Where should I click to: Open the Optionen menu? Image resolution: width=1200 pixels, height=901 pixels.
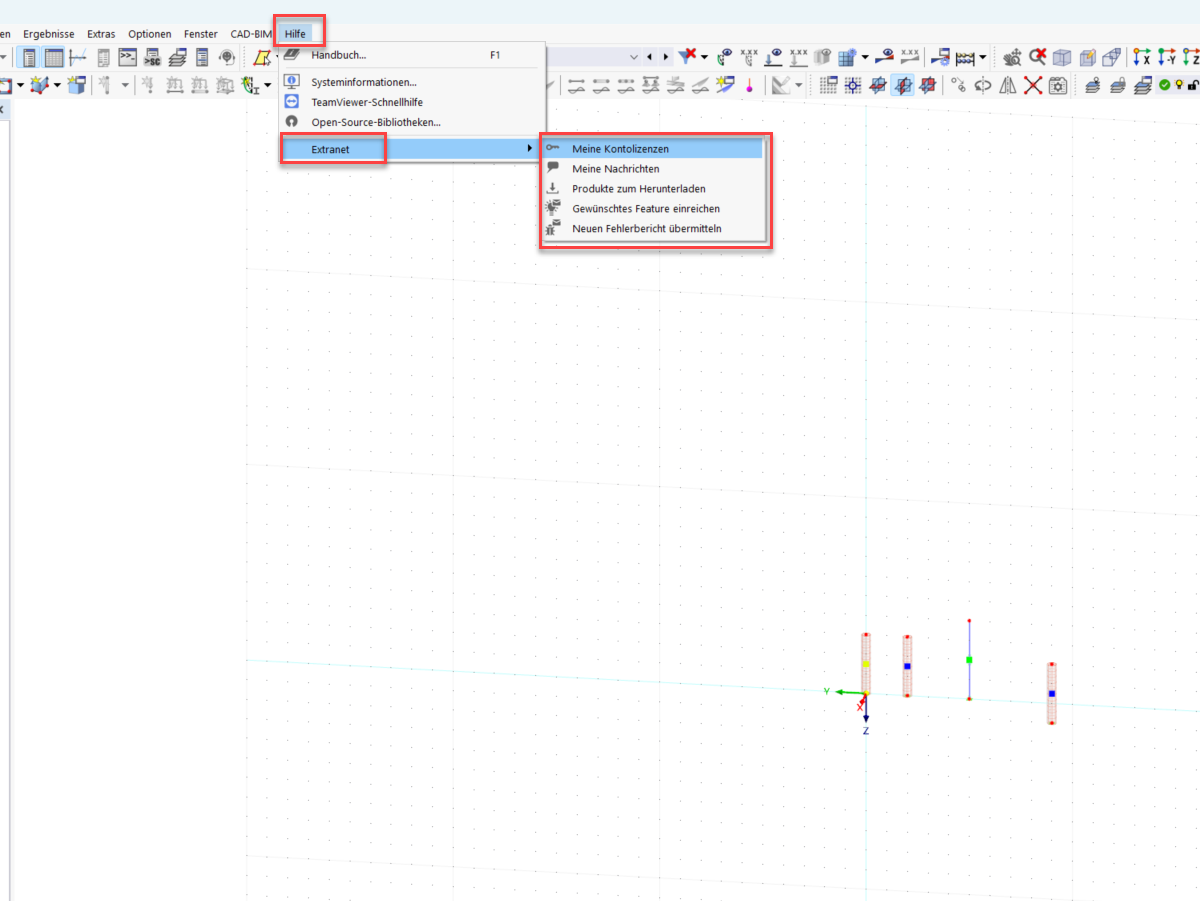(149, 33)
